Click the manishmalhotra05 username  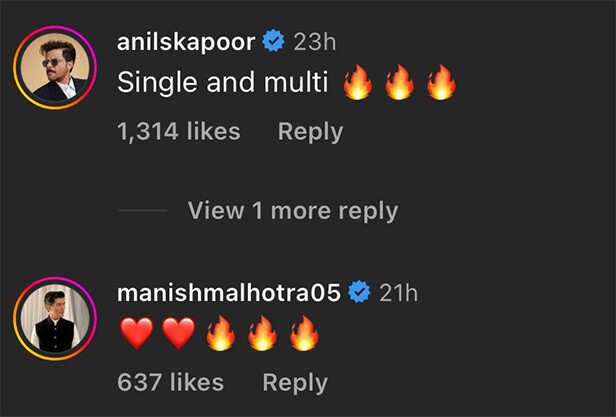point(229,293)
